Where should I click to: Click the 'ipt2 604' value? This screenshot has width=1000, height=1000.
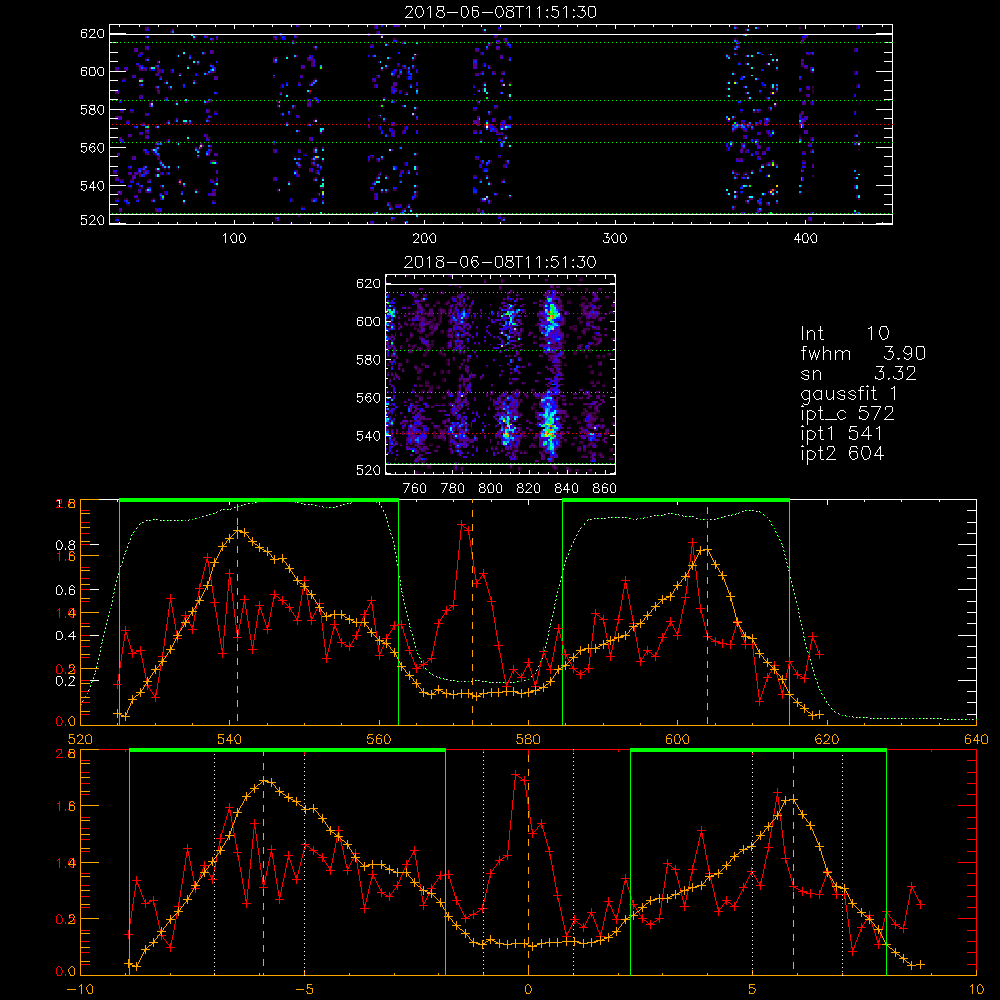[842, 453]
